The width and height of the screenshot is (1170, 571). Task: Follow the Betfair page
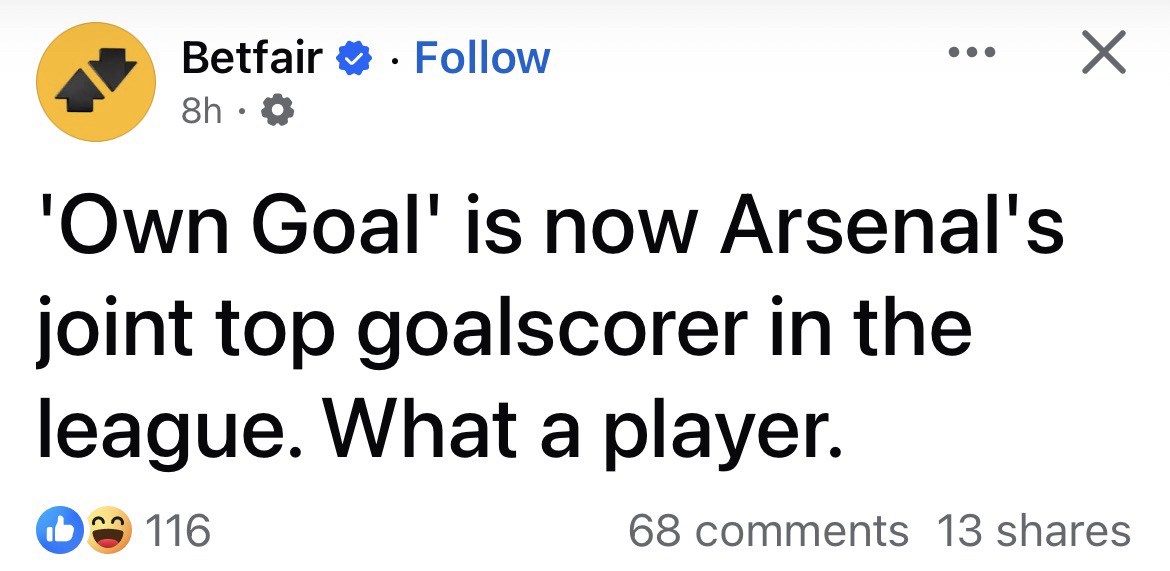tap(482, 59)
